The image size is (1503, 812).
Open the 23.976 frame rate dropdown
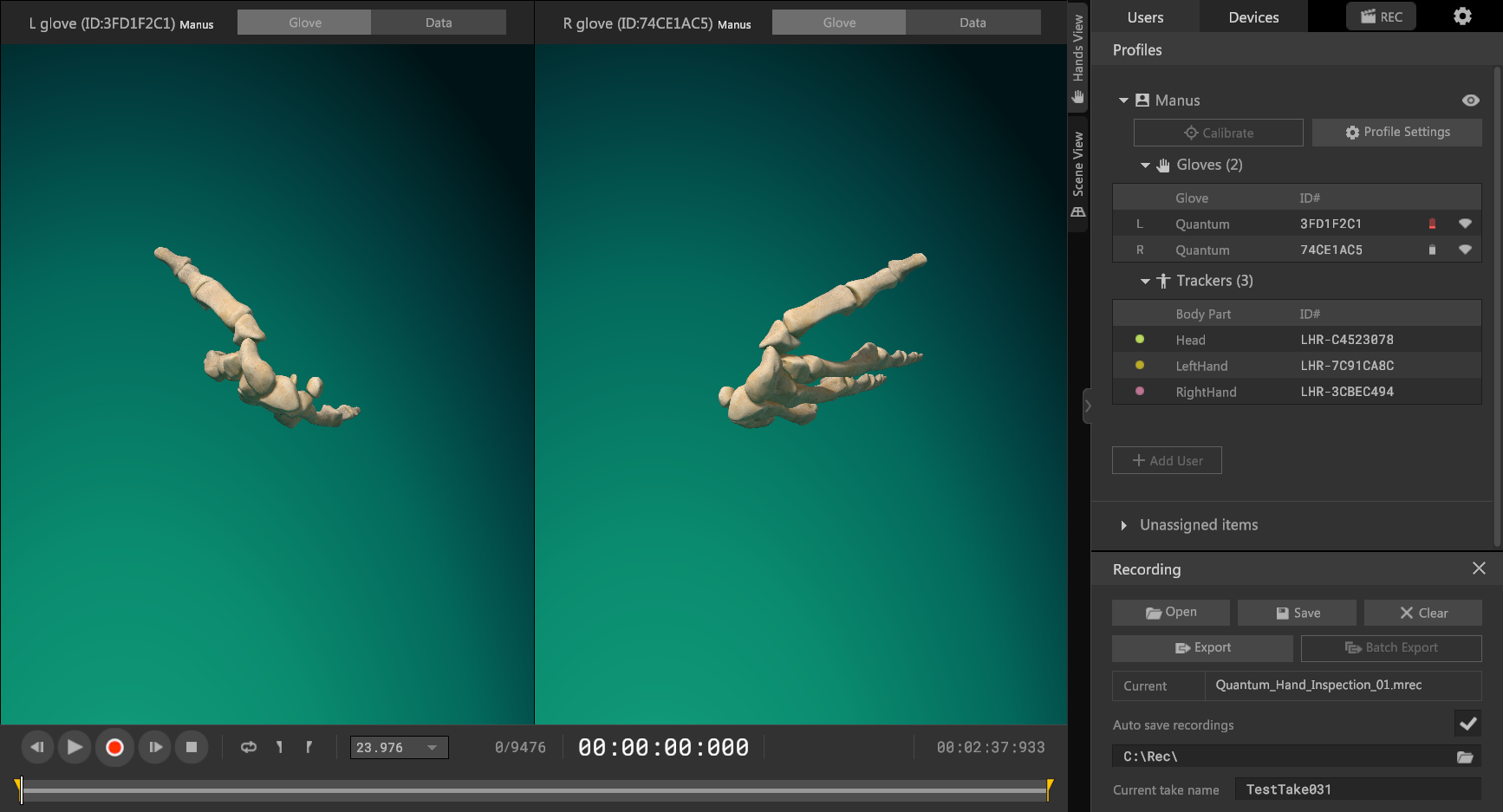[x=399, y=747]
